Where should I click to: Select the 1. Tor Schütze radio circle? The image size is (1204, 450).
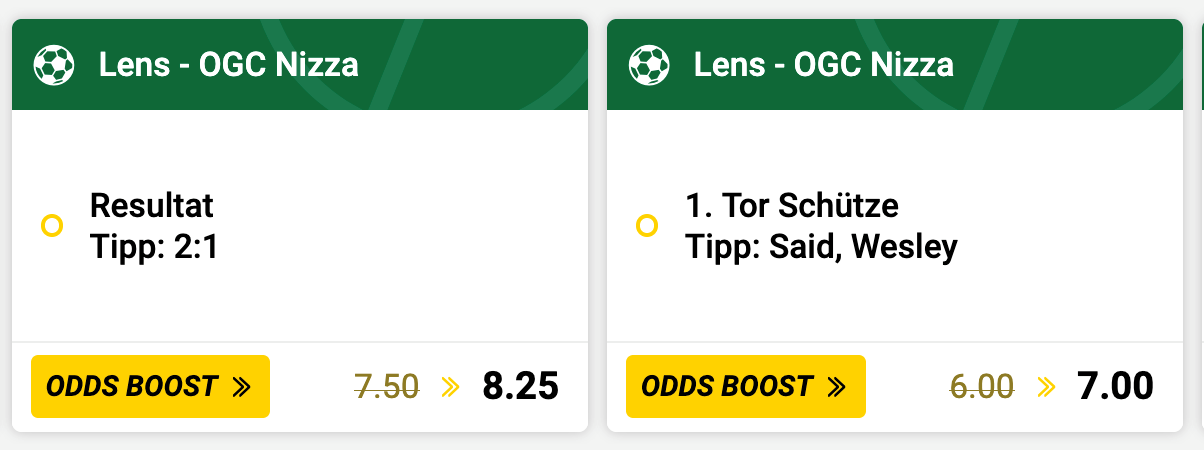[647, 226]
